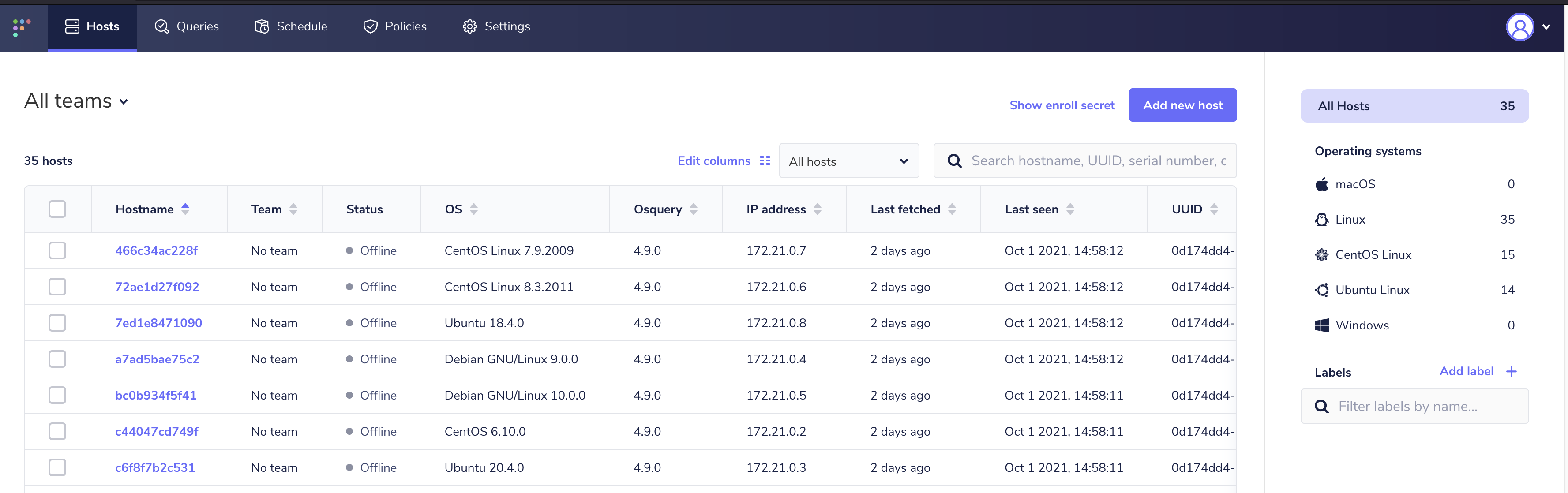Click the Edit columns grid icon
This screenshot has height=493, width=1568.
[x=765, y=161]
